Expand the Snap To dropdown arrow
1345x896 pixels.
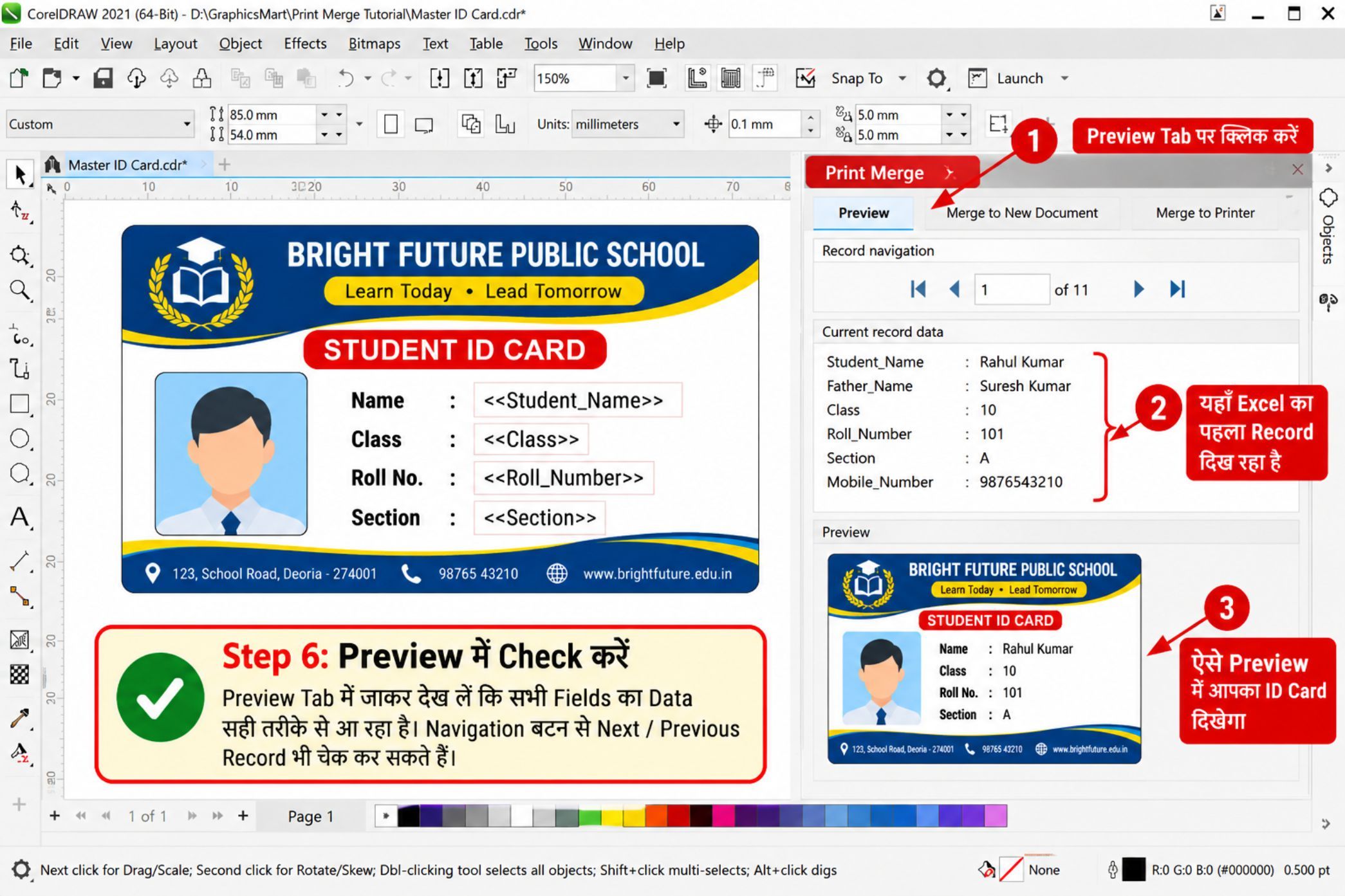pyautogui.click(x=902, y=78)
